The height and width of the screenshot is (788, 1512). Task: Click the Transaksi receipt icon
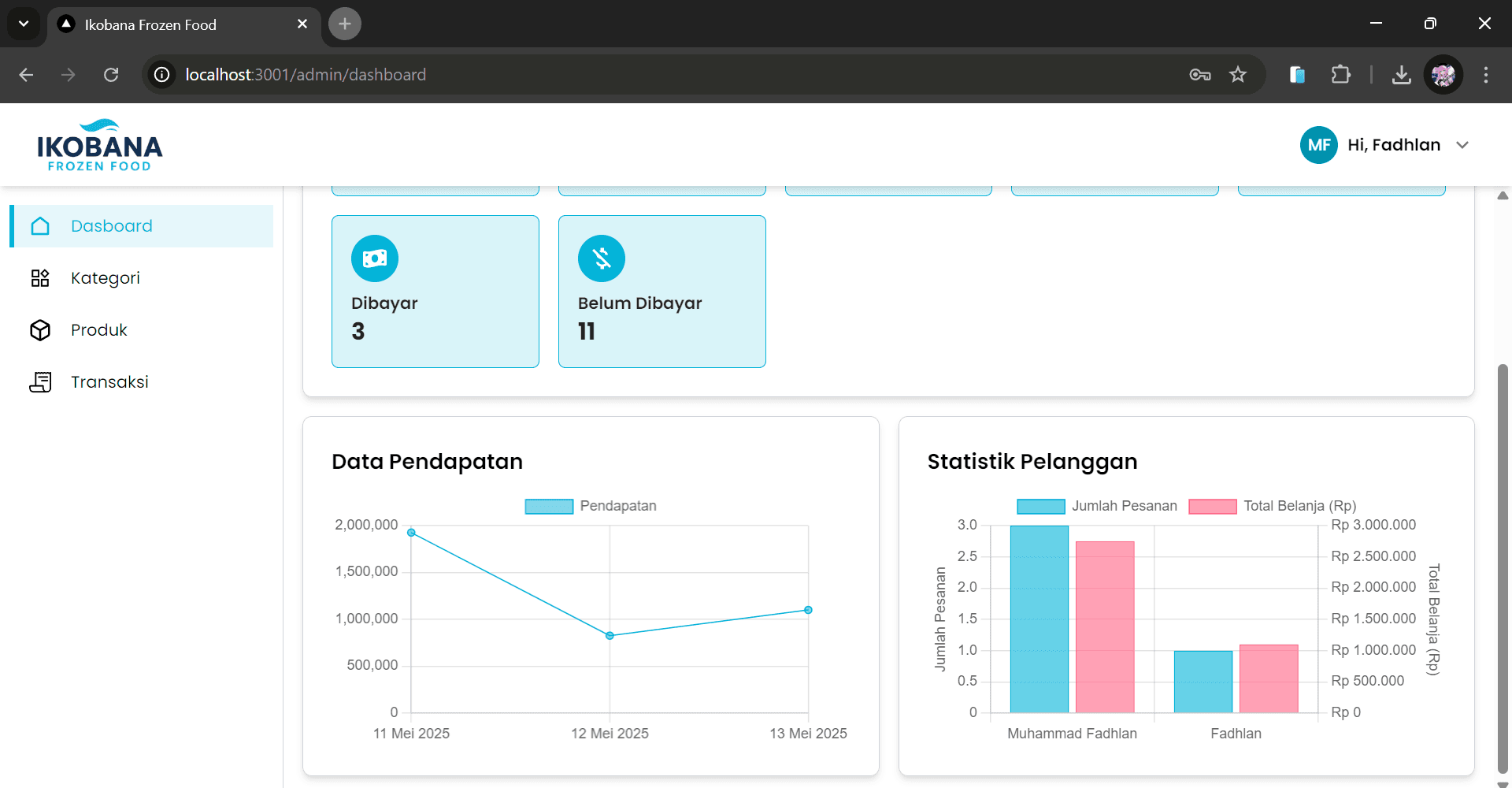[40, 382]
